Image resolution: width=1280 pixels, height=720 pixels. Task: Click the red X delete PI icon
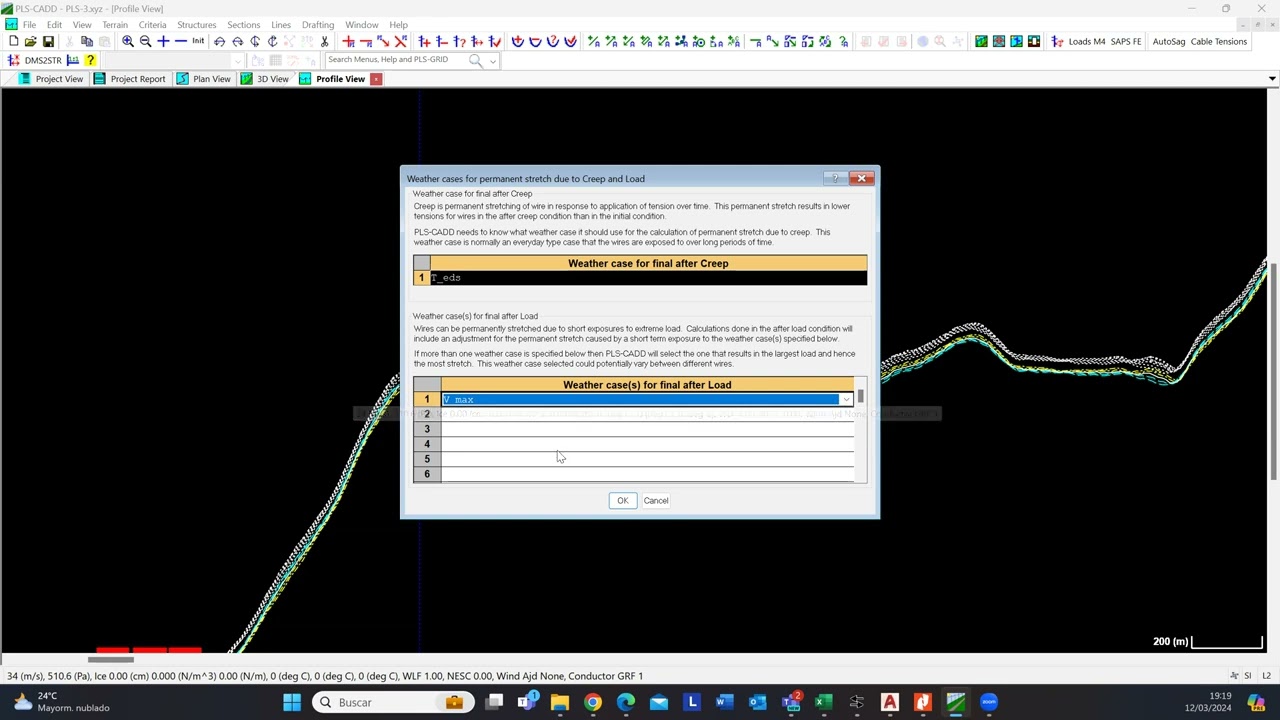tap(401, 41)
